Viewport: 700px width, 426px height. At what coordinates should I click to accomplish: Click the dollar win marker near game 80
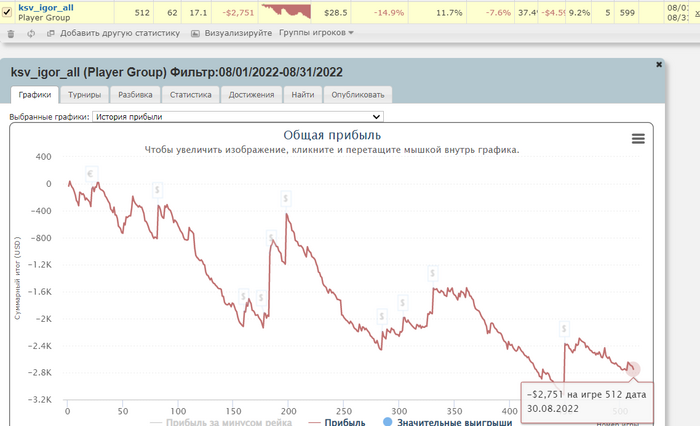(x=157, y=191)
